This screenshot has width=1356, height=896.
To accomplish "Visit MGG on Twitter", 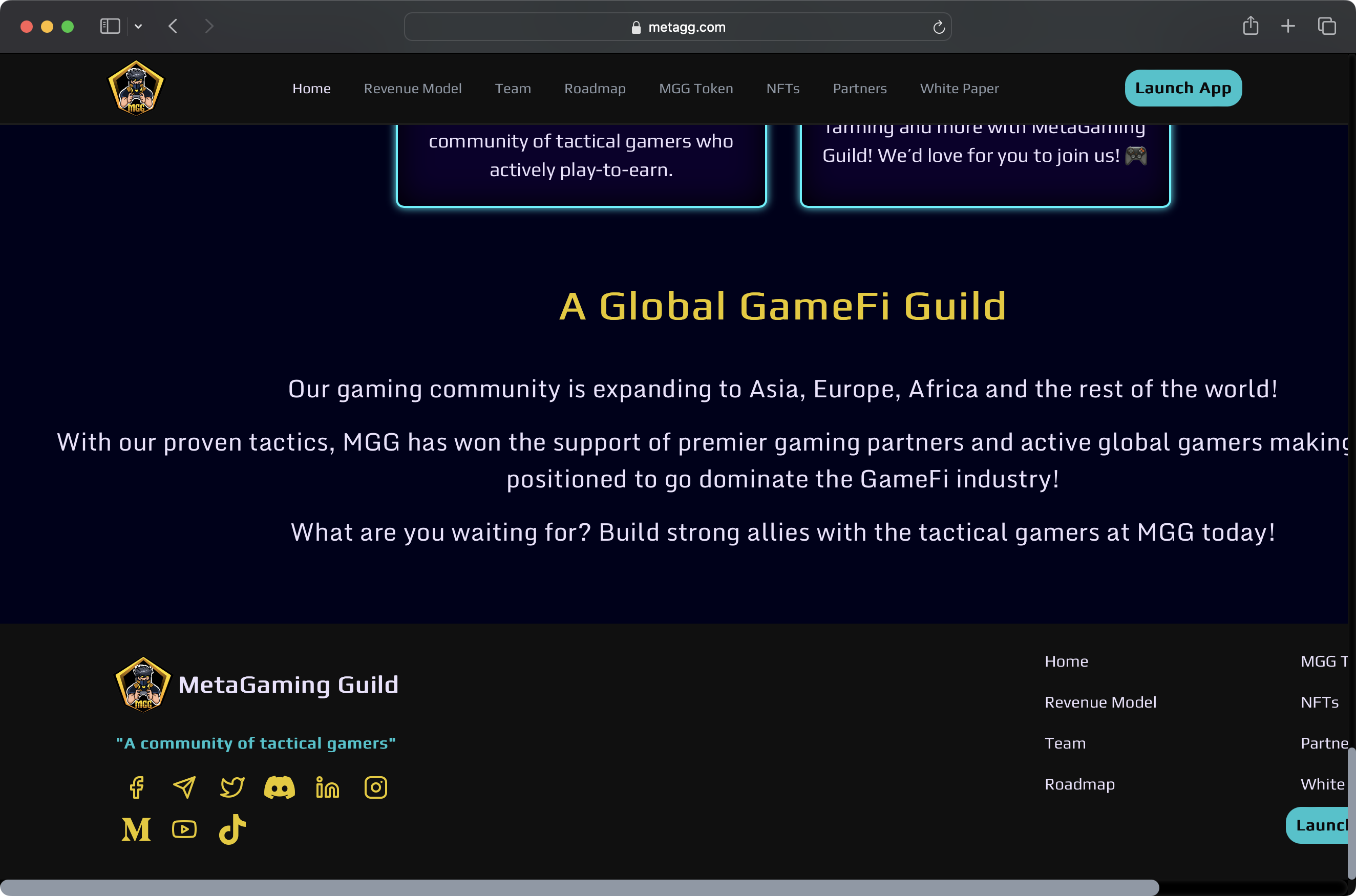I will (x=231, y=787).
